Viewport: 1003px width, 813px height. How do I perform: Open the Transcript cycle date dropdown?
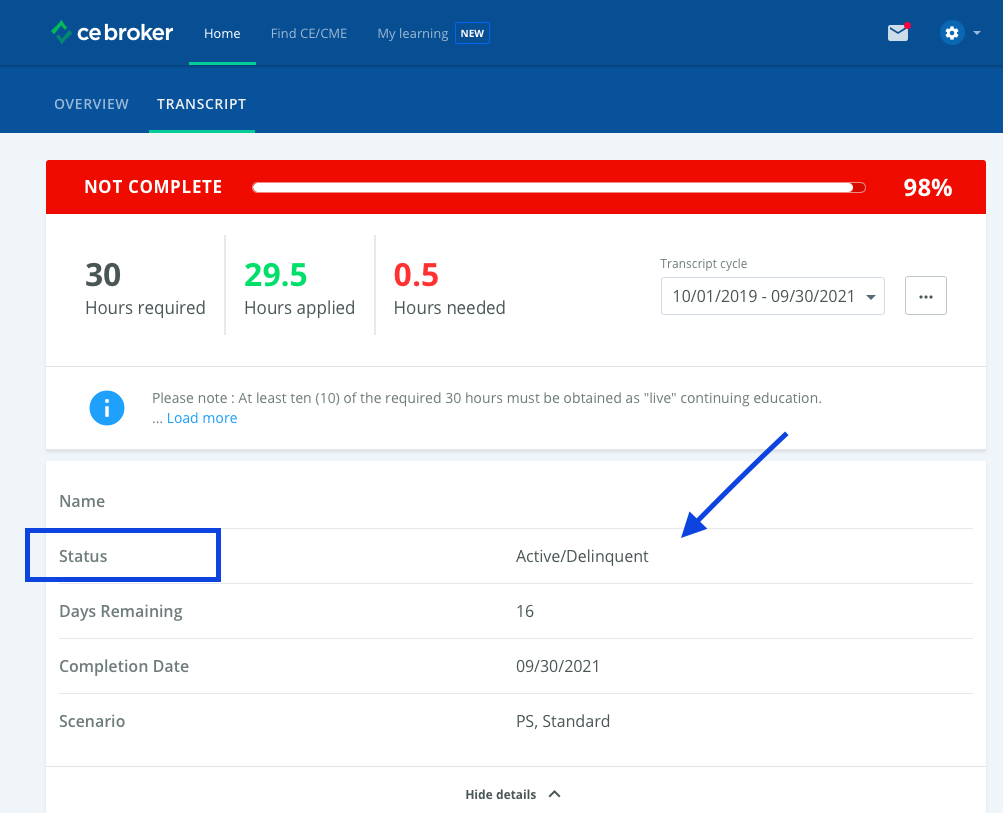click(772, 297)
